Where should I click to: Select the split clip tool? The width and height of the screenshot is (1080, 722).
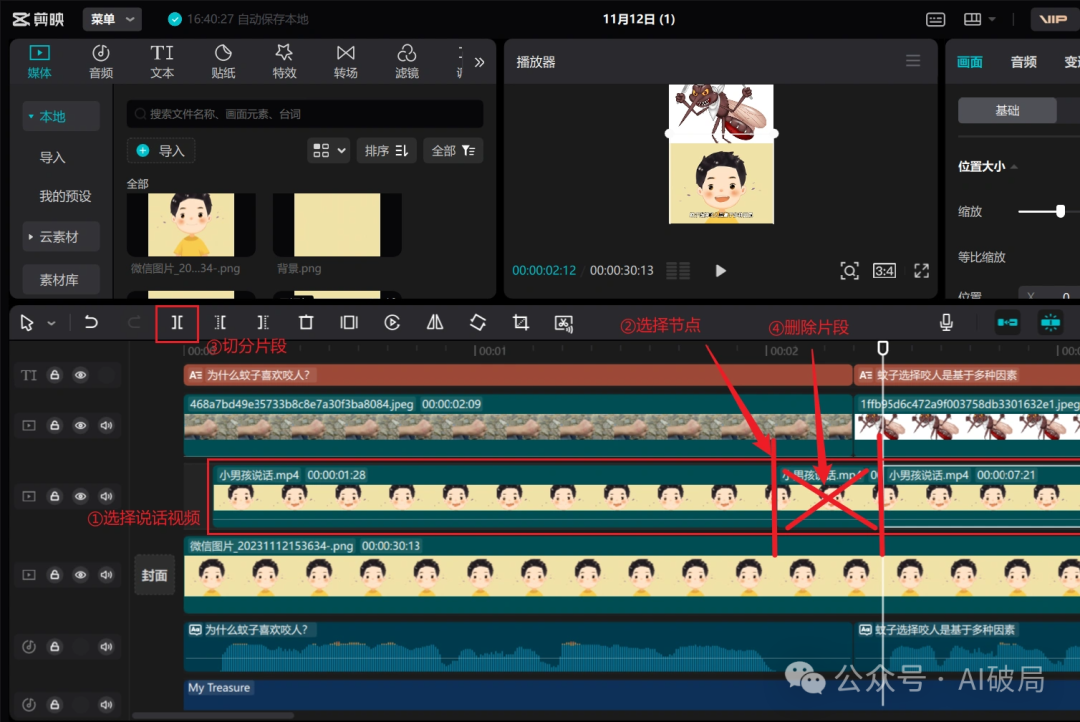[177, 322]
